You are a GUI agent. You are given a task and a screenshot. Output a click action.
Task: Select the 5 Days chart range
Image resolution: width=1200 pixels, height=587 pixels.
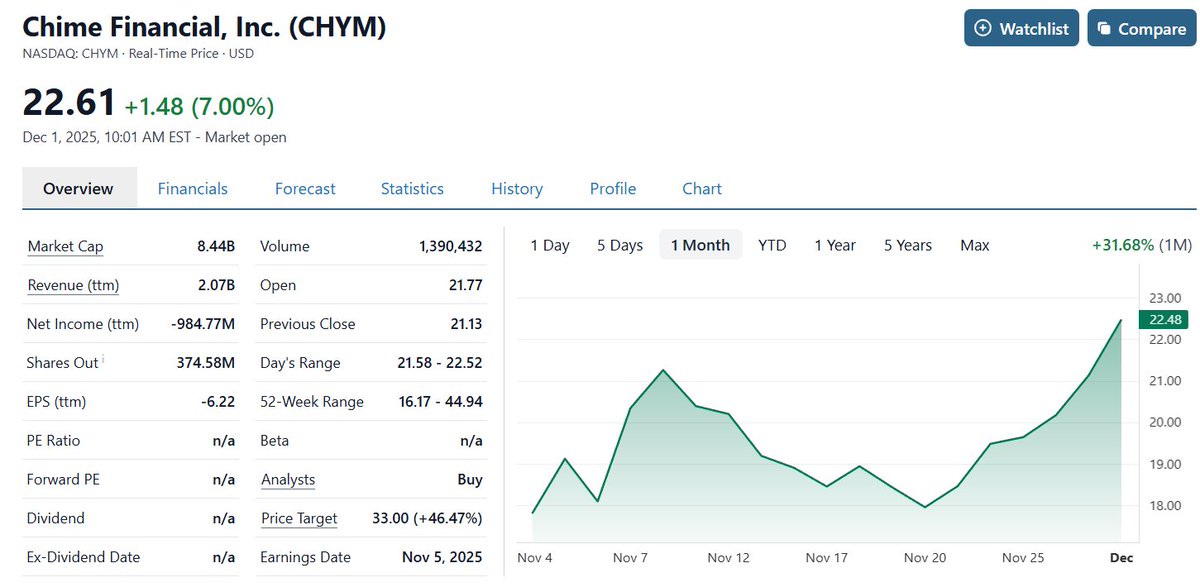click(620, 245)
